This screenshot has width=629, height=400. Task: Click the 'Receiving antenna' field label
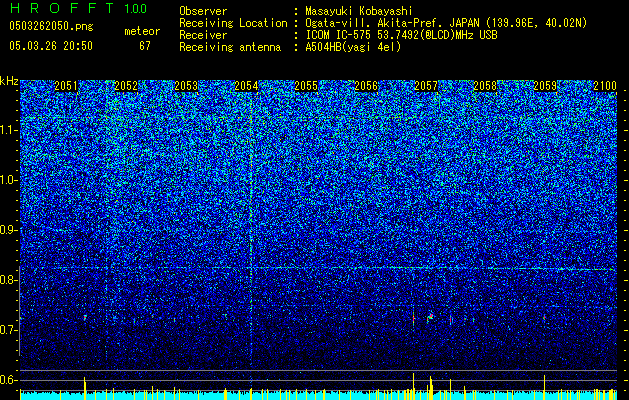click(230, 47)
